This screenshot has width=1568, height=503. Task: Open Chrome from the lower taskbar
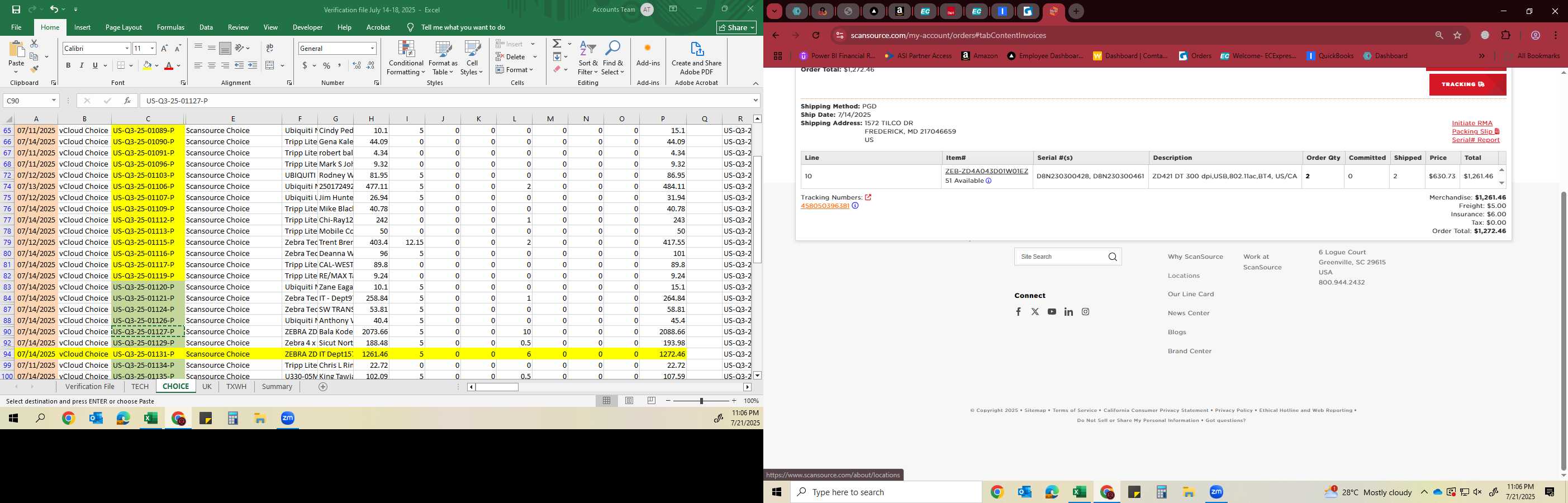(996, 492)
